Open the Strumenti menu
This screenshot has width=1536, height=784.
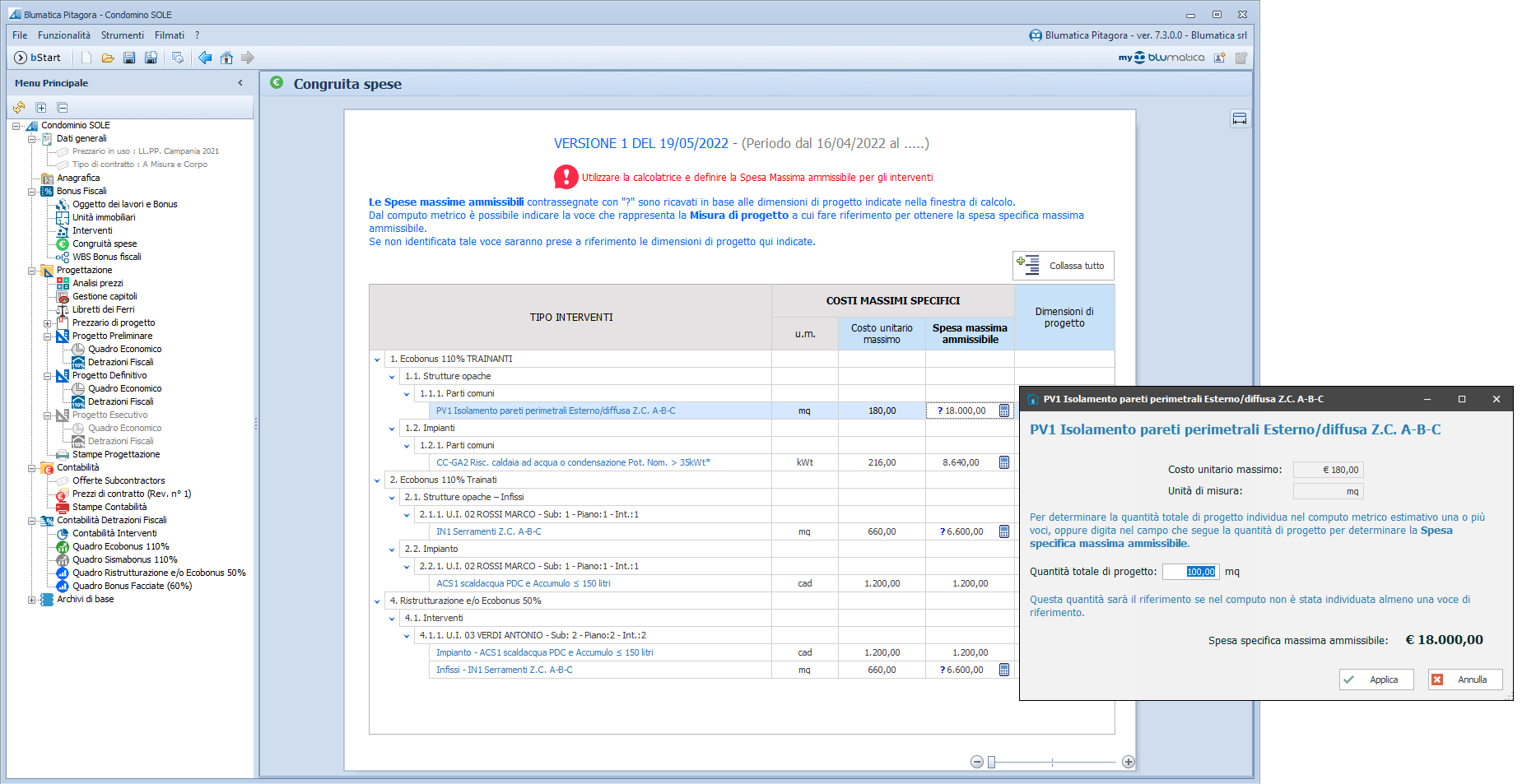click(122, 35)
